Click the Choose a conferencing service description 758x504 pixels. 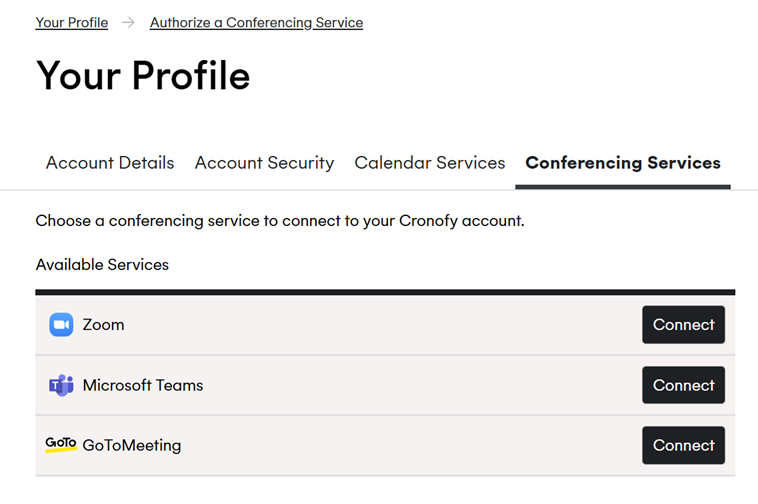tap(280, 220)
